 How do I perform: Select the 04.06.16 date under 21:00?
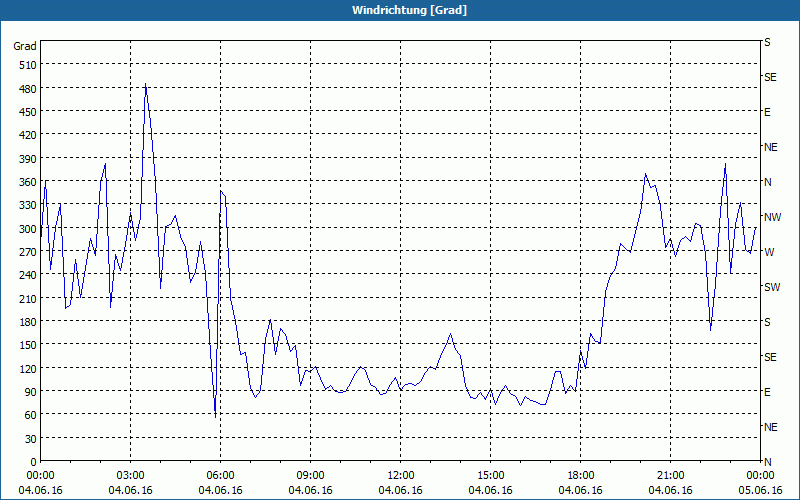[670, 490]
